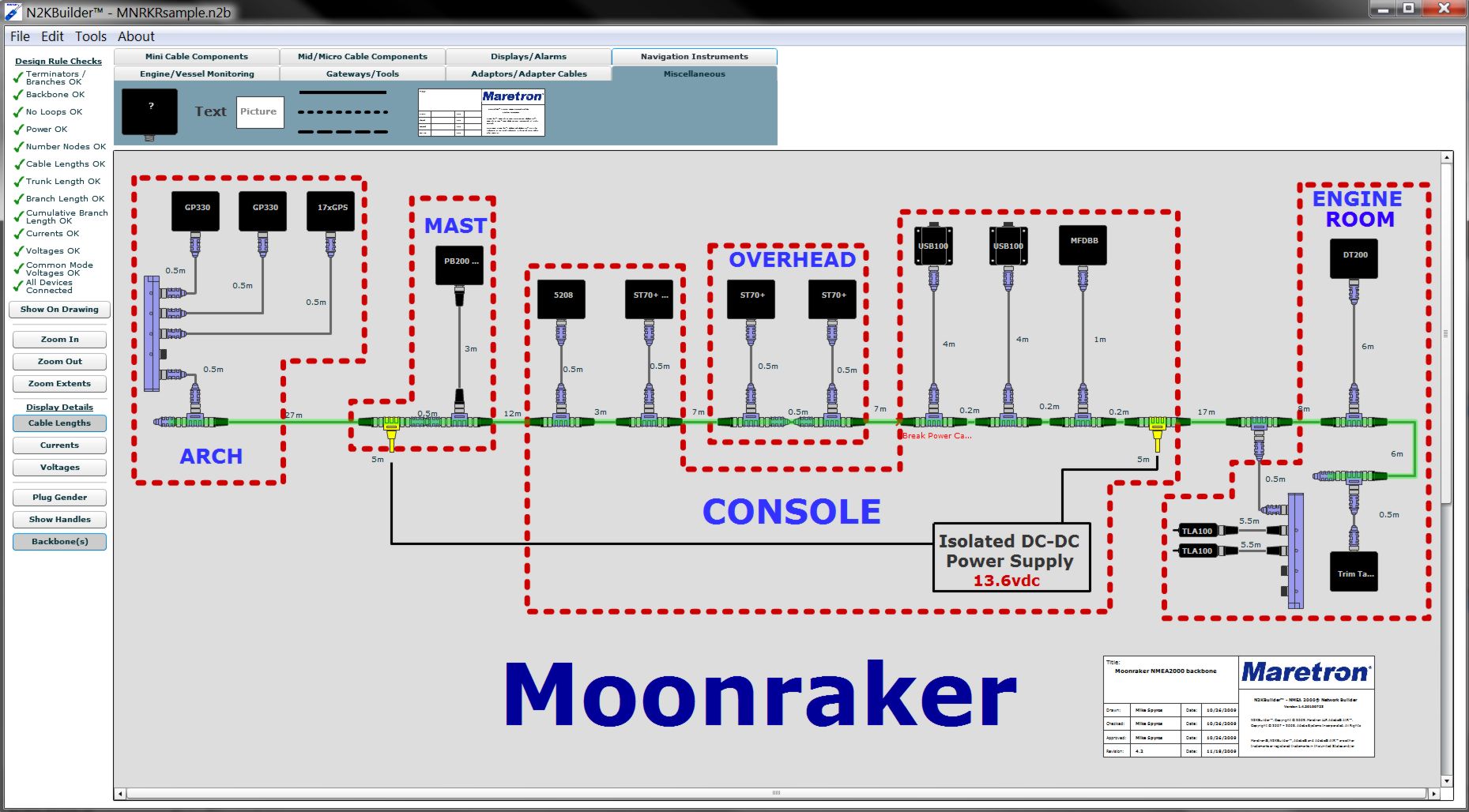This screenshot has width=1469, height=812.
Task: Open the File menu
Action: pyautogui.click(x=20, y=36)
